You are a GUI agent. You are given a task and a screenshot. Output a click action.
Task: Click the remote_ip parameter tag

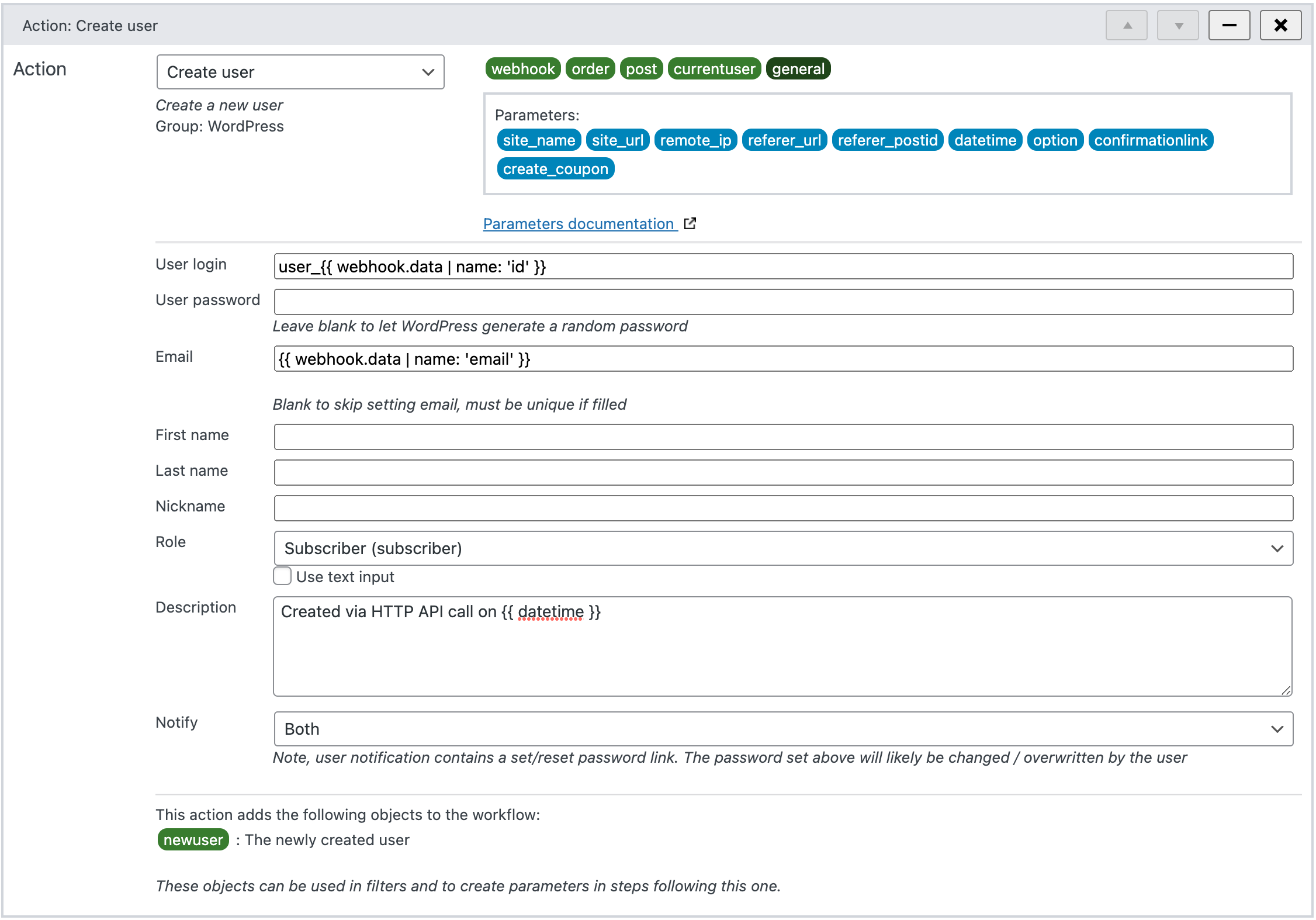click(x=695, y=140)
